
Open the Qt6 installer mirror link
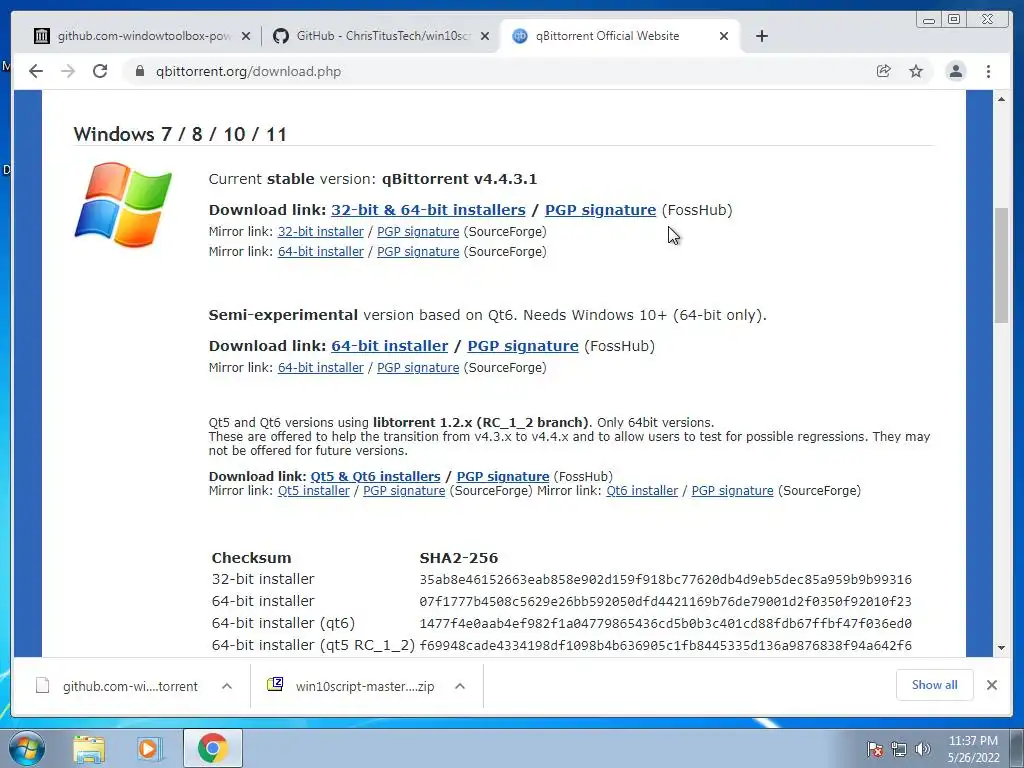[x=642, y=490]
